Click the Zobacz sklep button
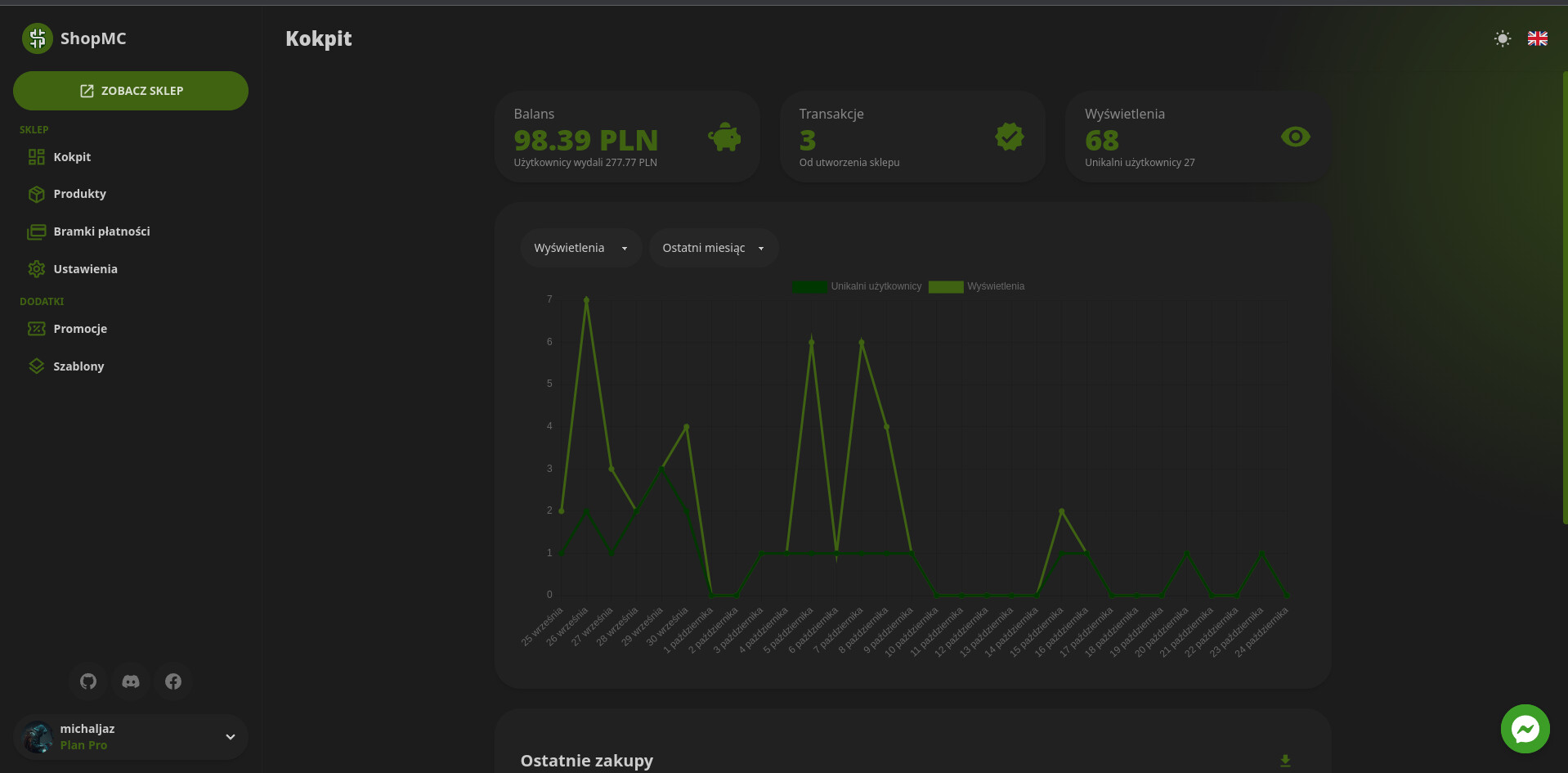1568x773 pixels. (x=131, y=91)
